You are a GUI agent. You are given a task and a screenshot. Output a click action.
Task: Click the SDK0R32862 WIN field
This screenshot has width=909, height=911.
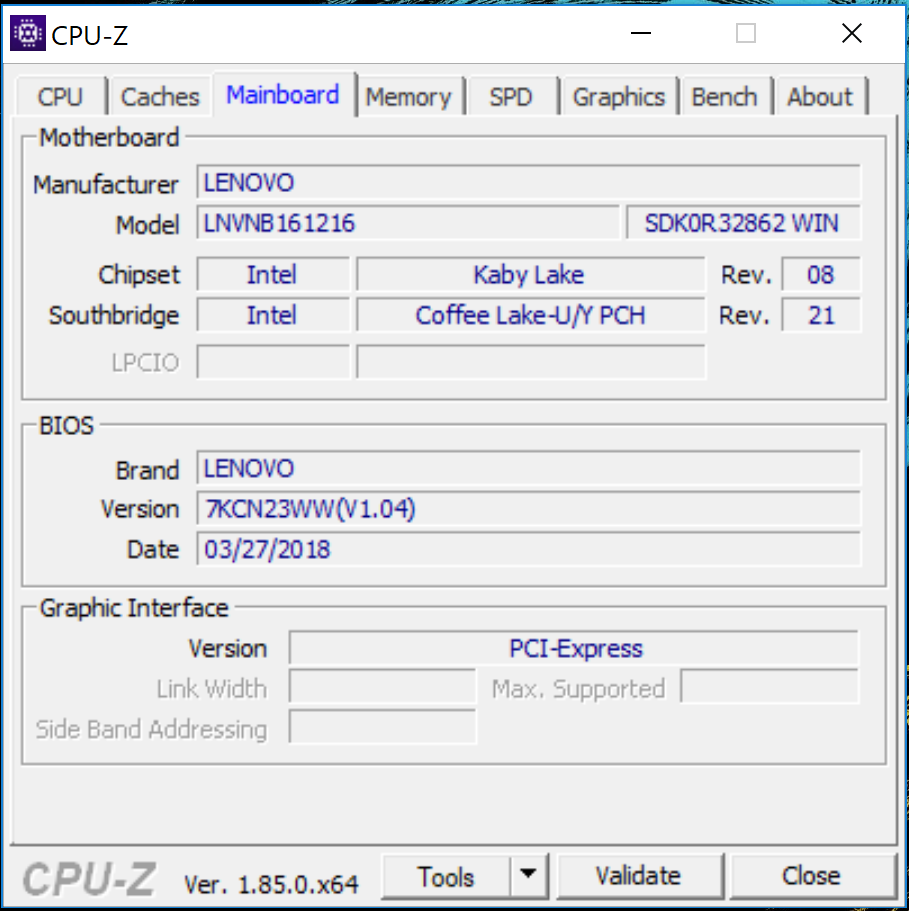(743, 223)
